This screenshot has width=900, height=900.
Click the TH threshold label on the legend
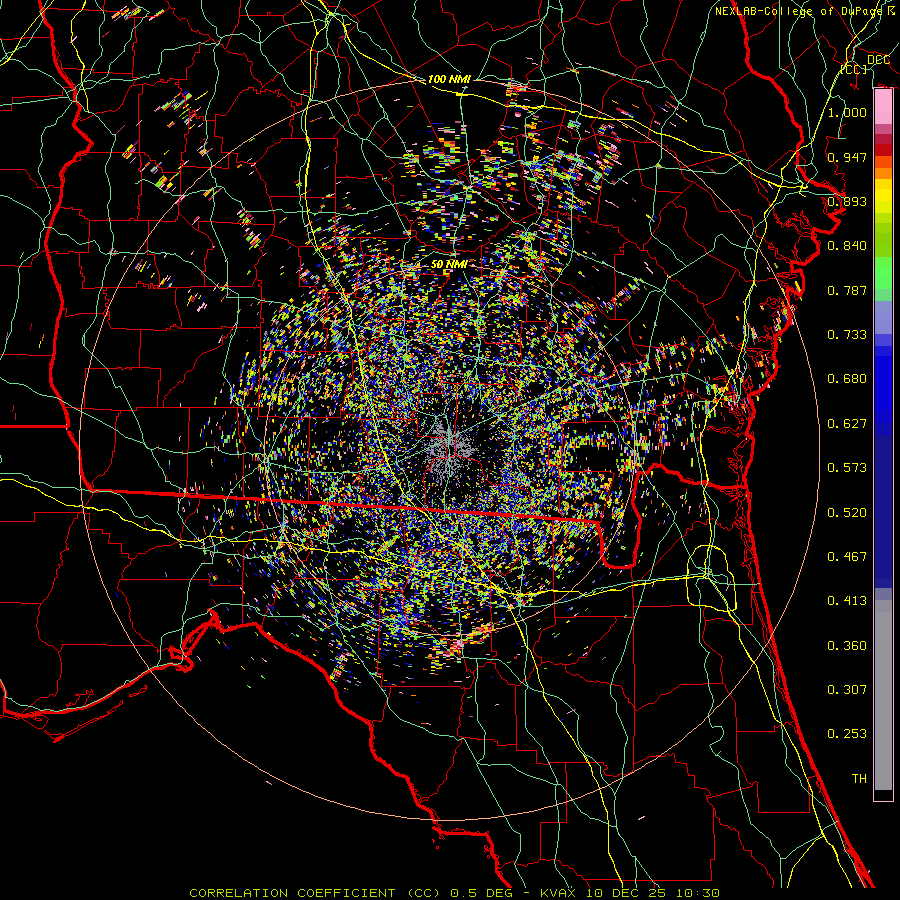[x=859, y=779]
